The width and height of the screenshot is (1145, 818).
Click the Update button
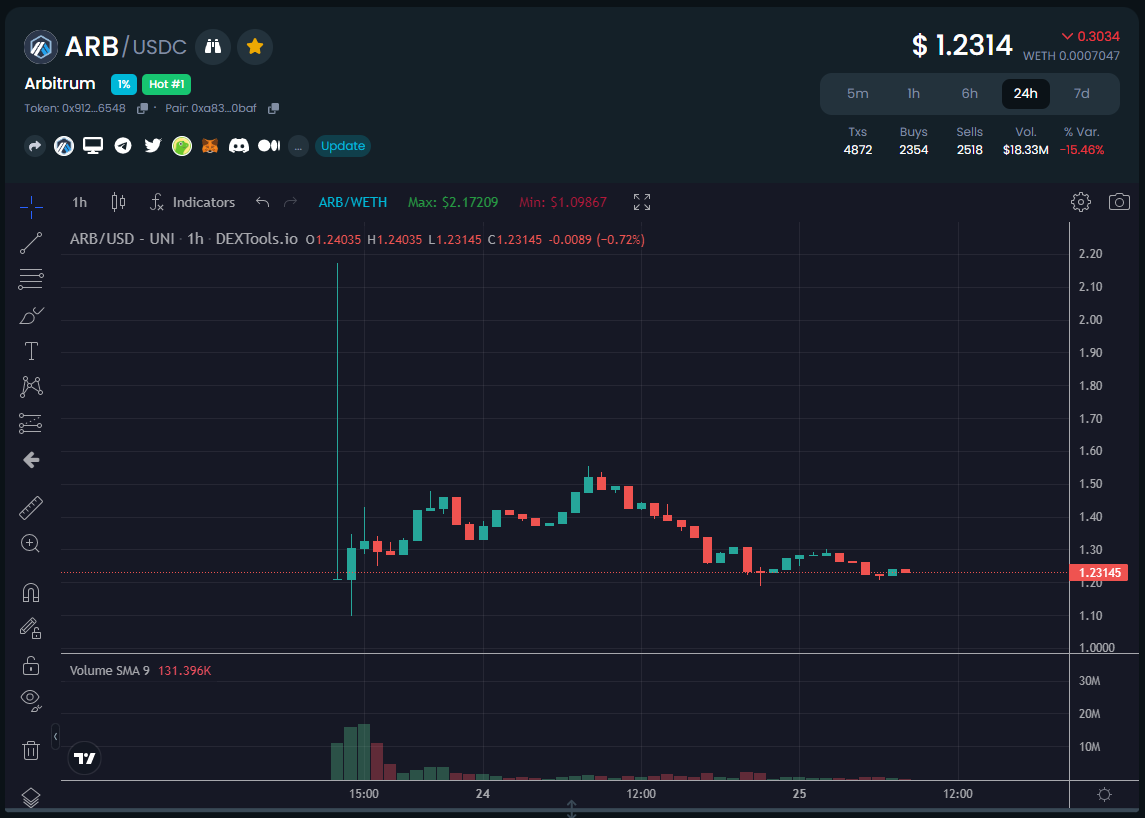tap(342, 146)
